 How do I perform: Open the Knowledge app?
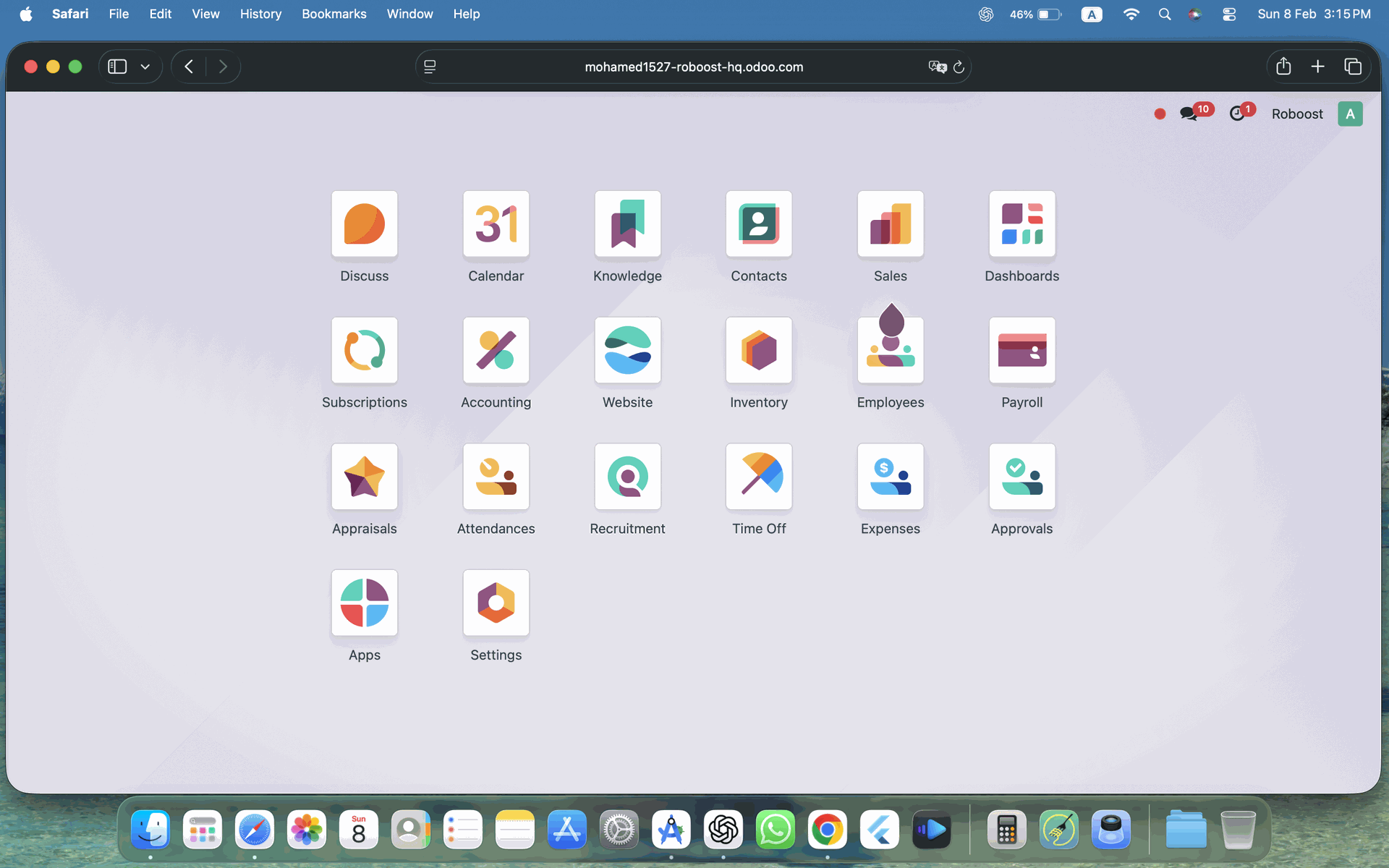click(627, 224)
